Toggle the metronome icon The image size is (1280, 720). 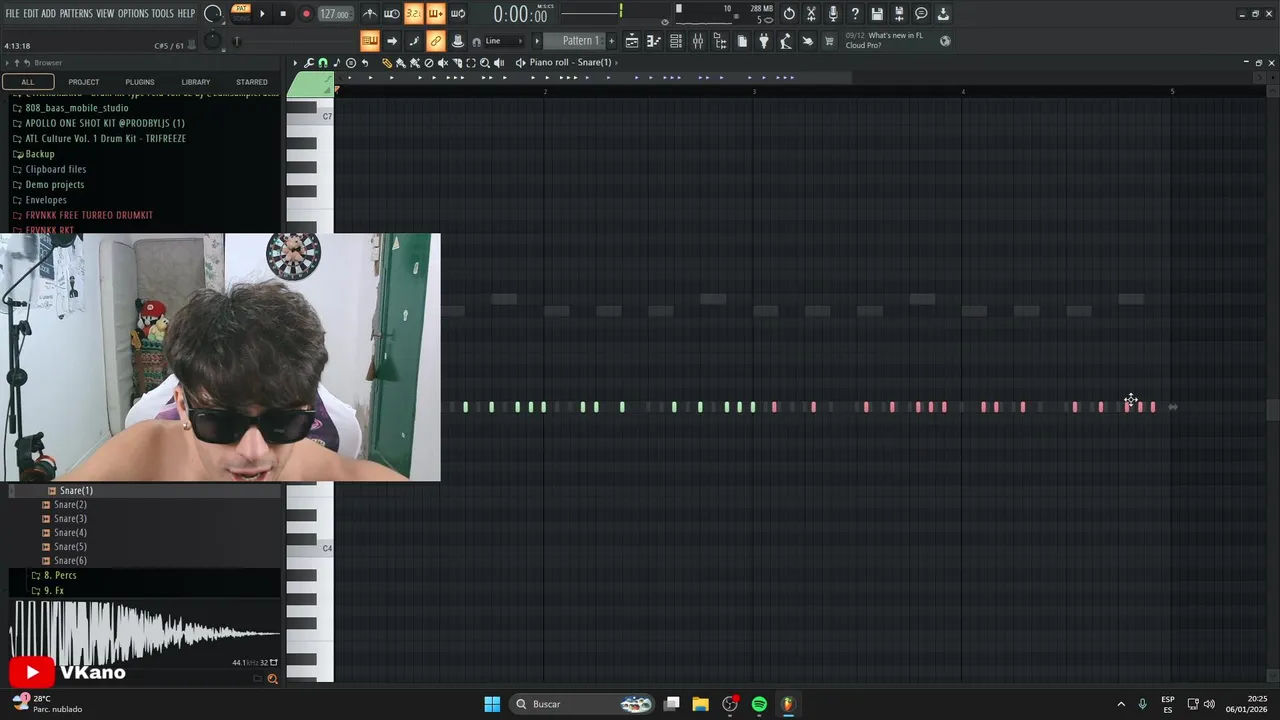370,14
